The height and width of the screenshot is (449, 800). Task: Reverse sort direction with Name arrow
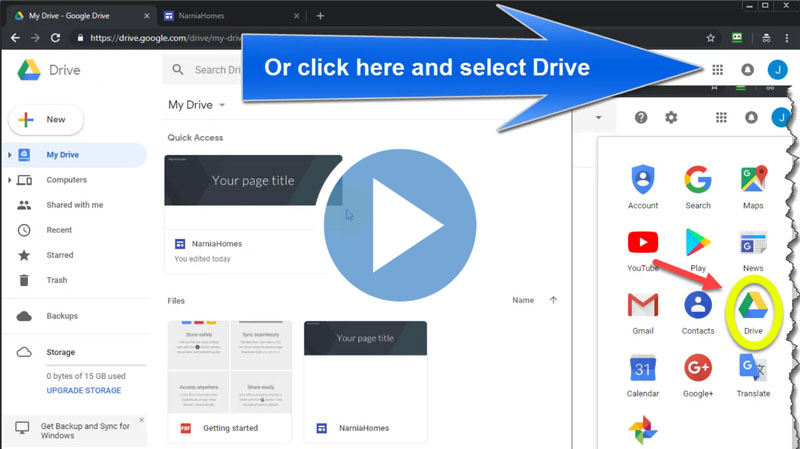click(553, 300)
